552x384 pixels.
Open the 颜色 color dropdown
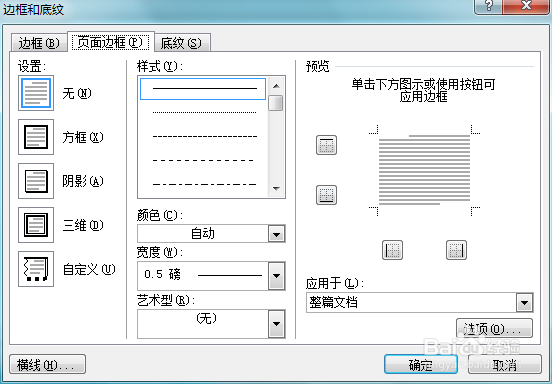pyautogui.click(x=276, y=234)
